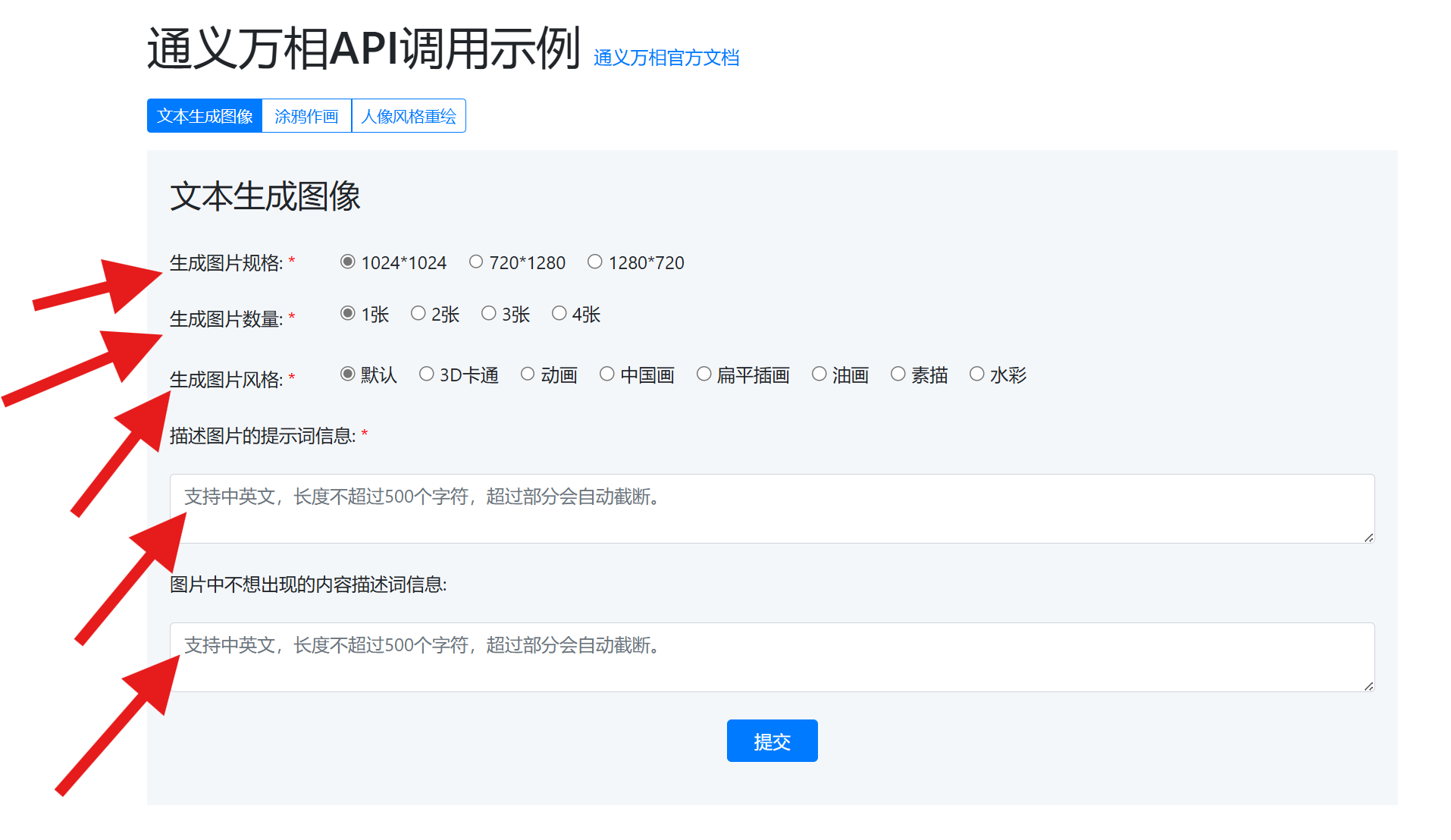The height and width of the screenshot is (840, 1451).
Task: Click the 描述图片的提示词信息 label
Action: tap(262, 436)
